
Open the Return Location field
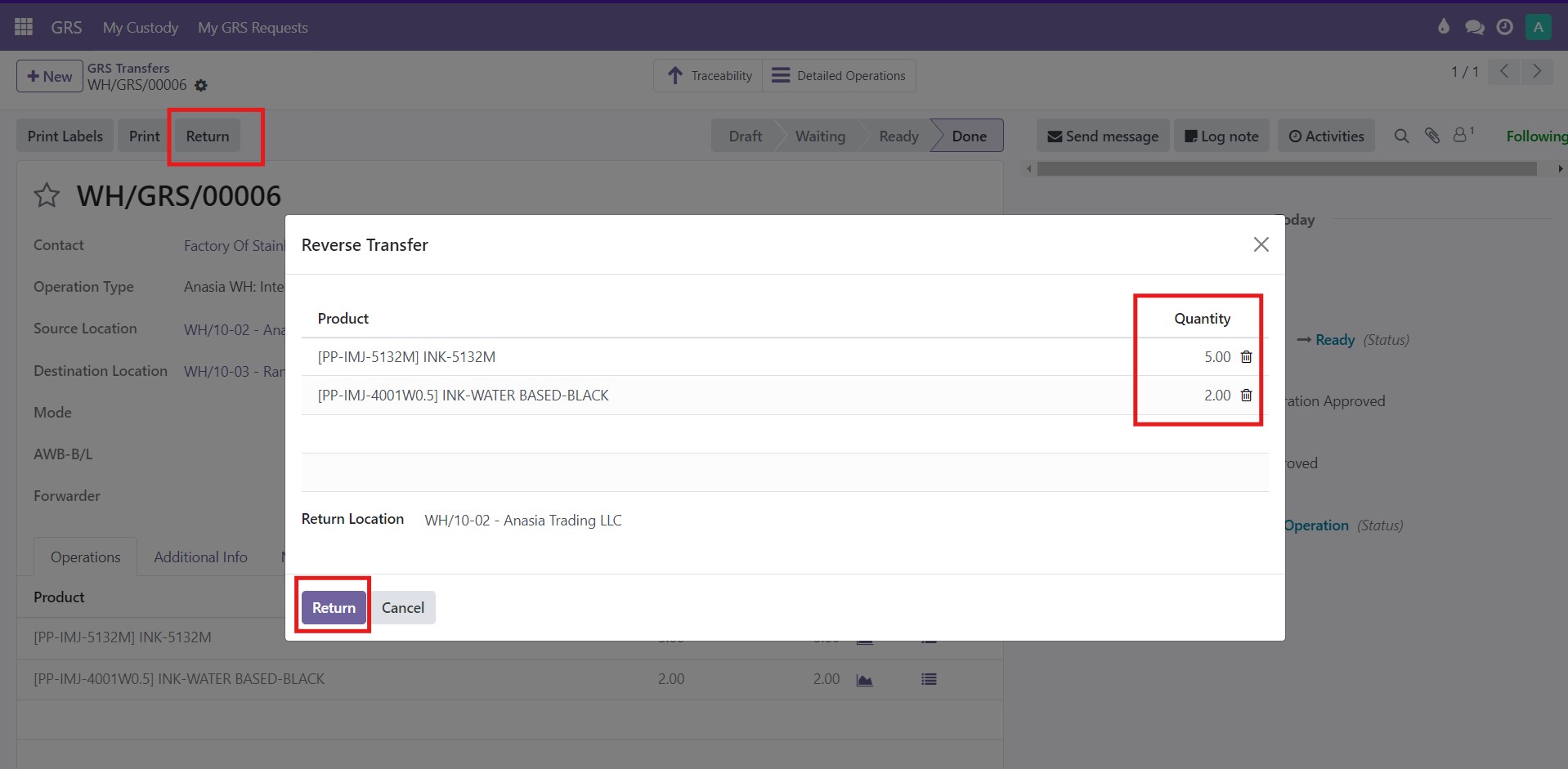click(523, 521)
